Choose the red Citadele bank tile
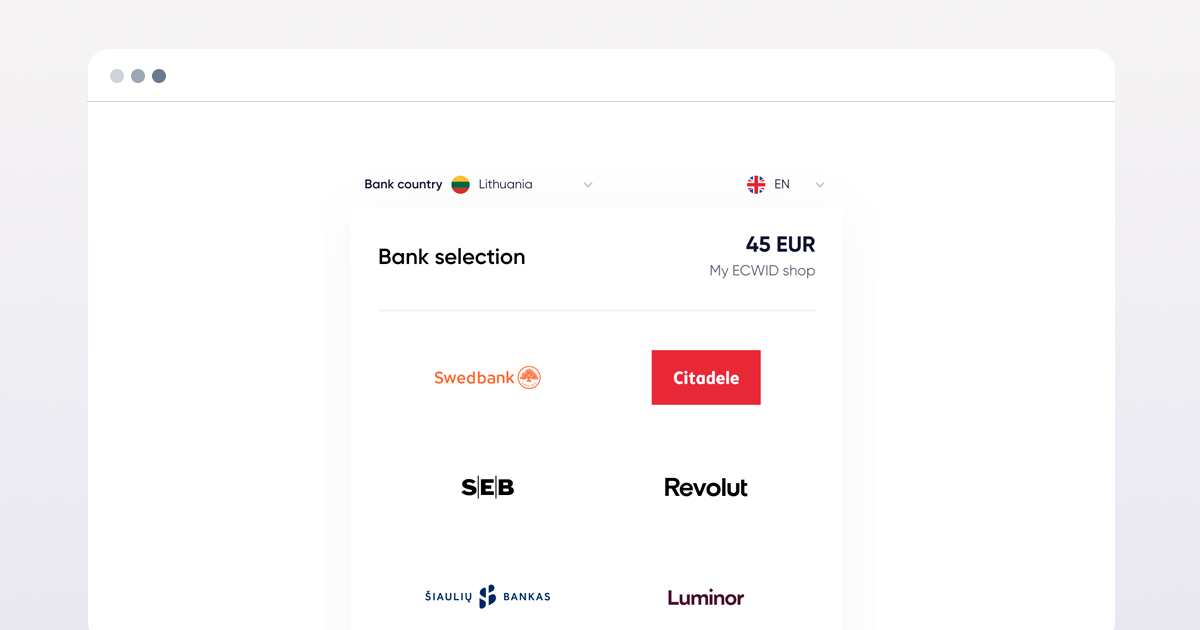The image size is (1200, 630). (x=706, y=377)
